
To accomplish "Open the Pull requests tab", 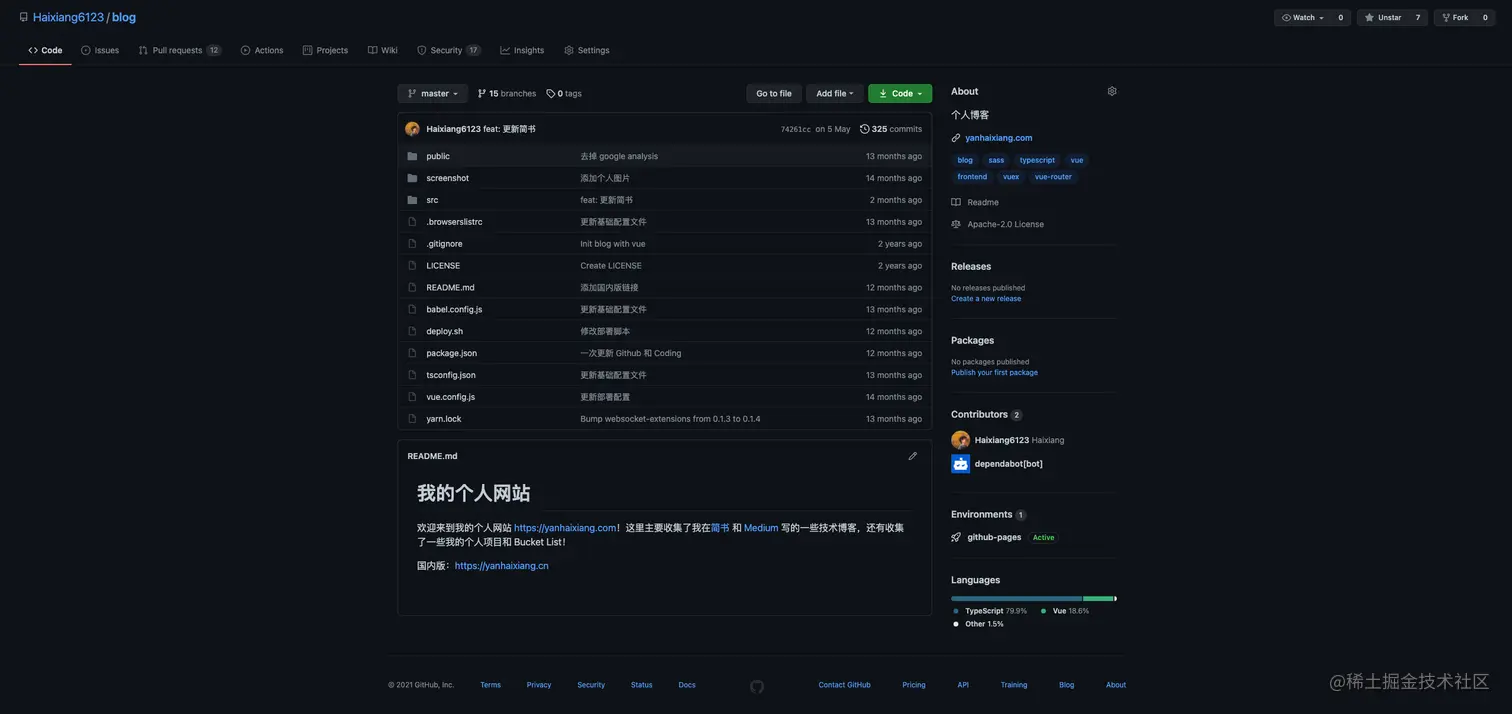I will pyautogui.click(x=179, y=50).
